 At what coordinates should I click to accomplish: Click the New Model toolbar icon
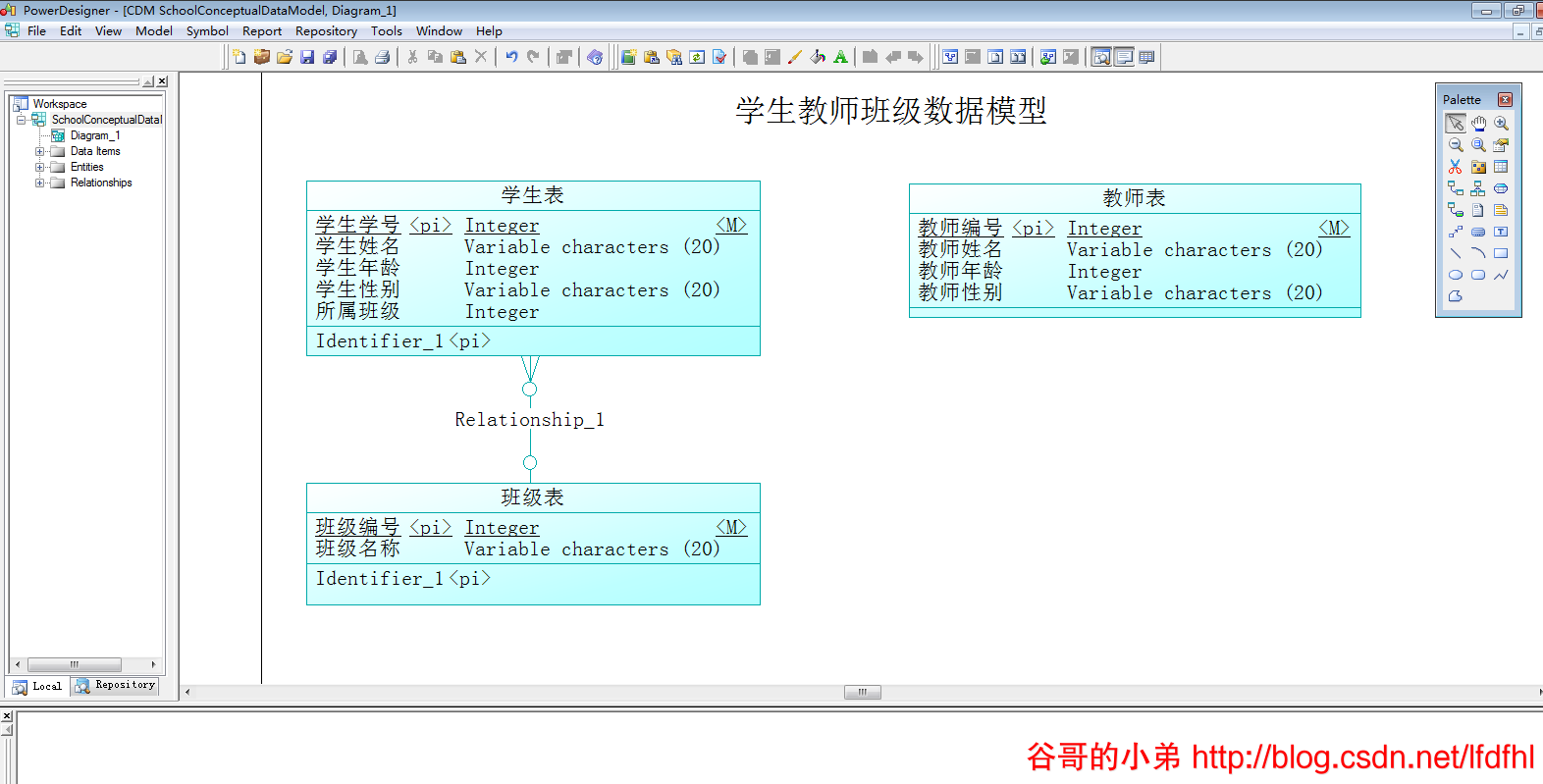(239, 57)
